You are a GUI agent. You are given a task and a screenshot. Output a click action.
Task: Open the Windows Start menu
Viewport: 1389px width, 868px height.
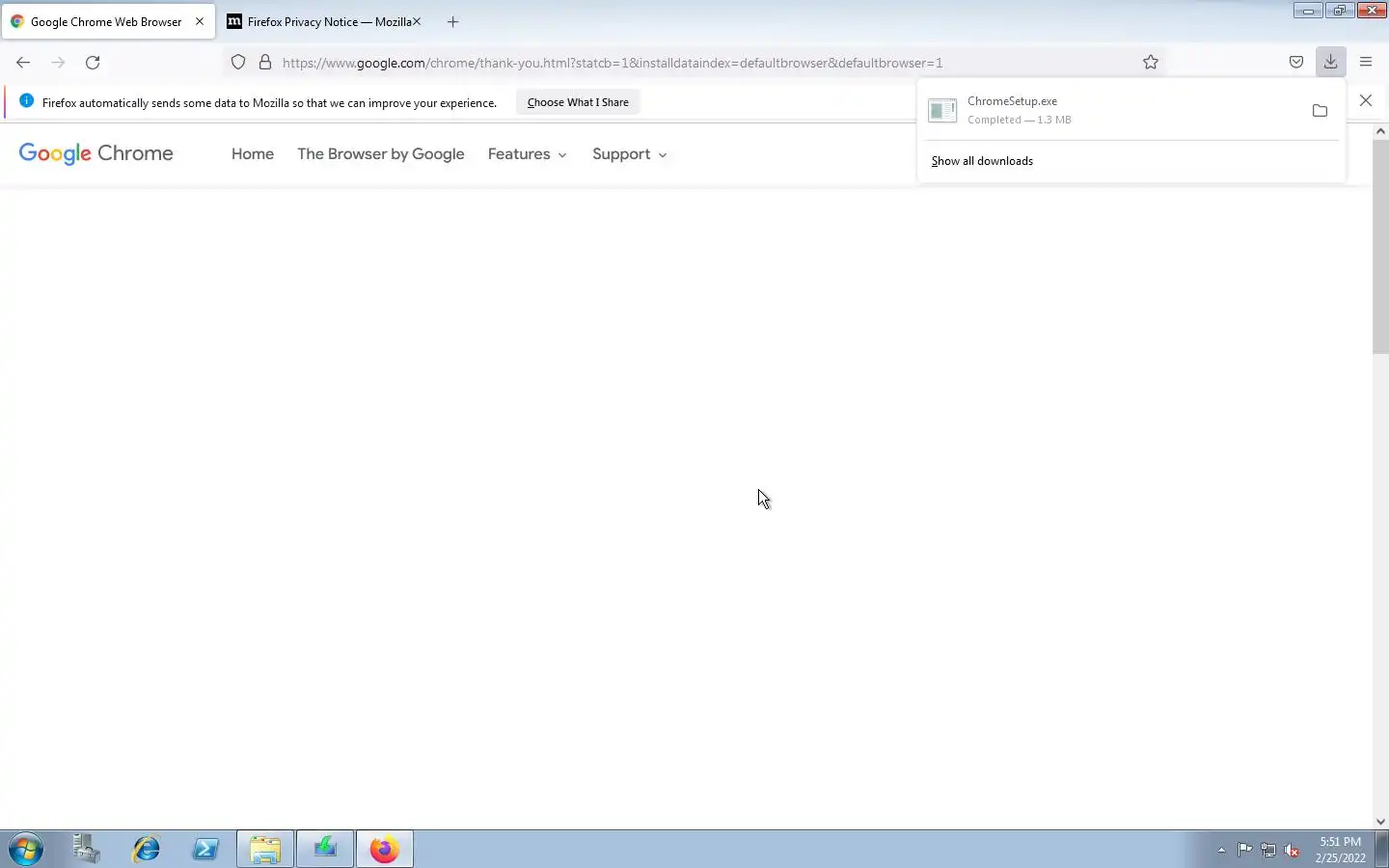click(x=26, y=850)
